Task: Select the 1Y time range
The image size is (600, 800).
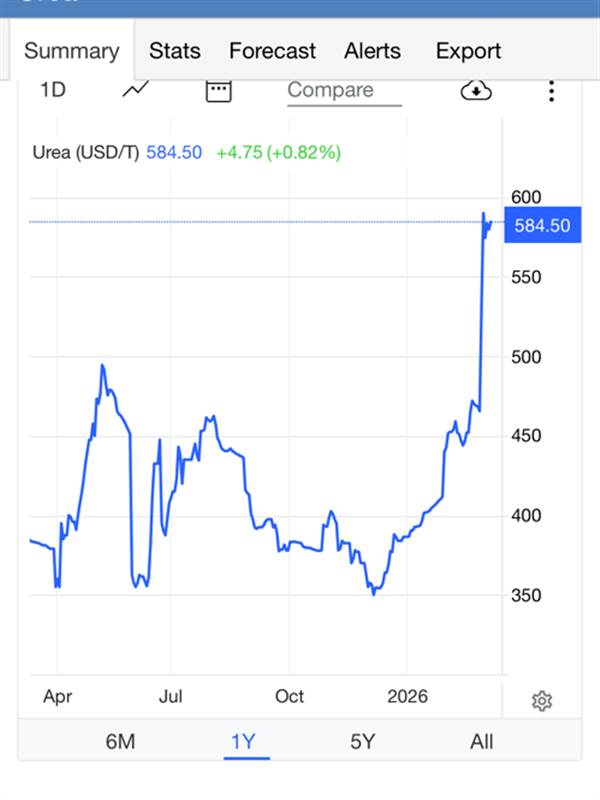Action: pos(243,741)
